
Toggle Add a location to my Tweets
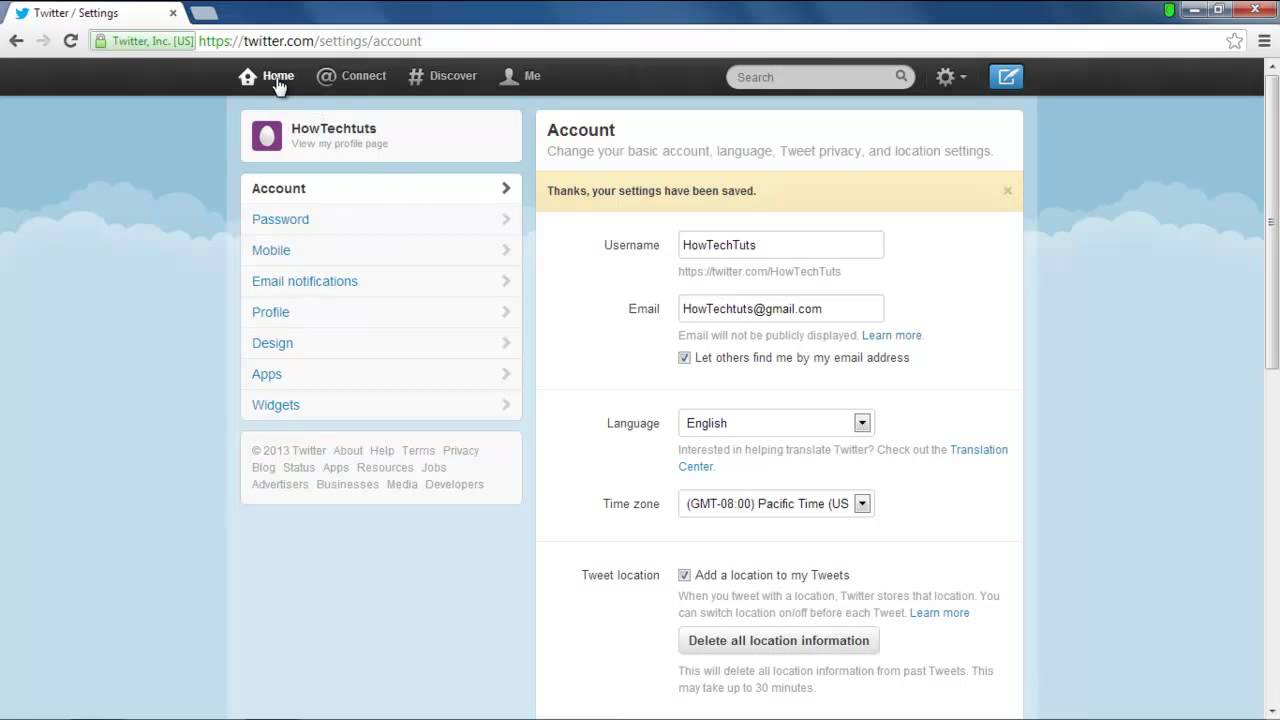click(684, 575)
